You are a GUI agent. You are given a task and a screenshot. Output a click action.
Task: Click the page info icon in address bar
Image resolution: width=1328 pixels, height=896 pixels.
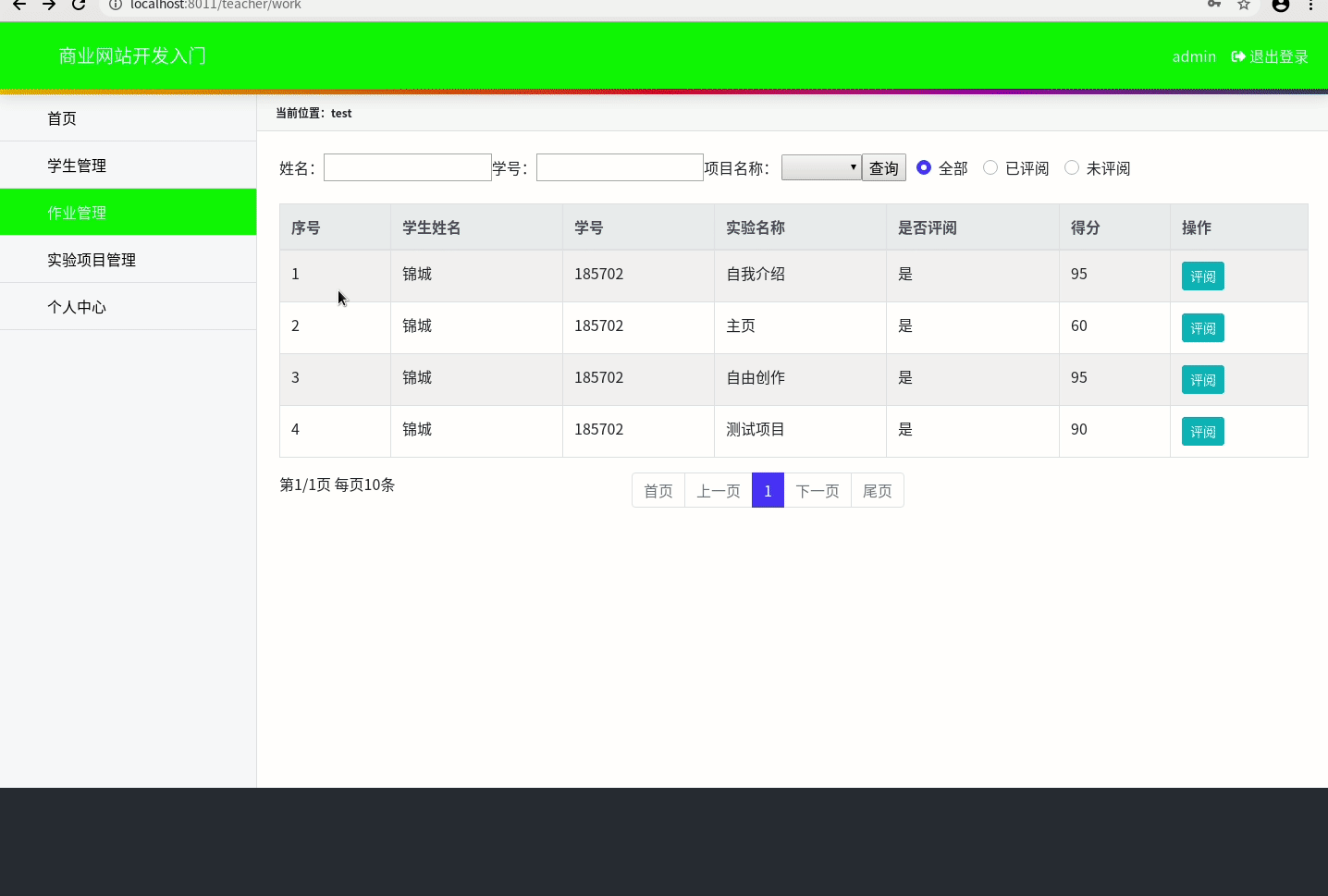tap(114, 5)
